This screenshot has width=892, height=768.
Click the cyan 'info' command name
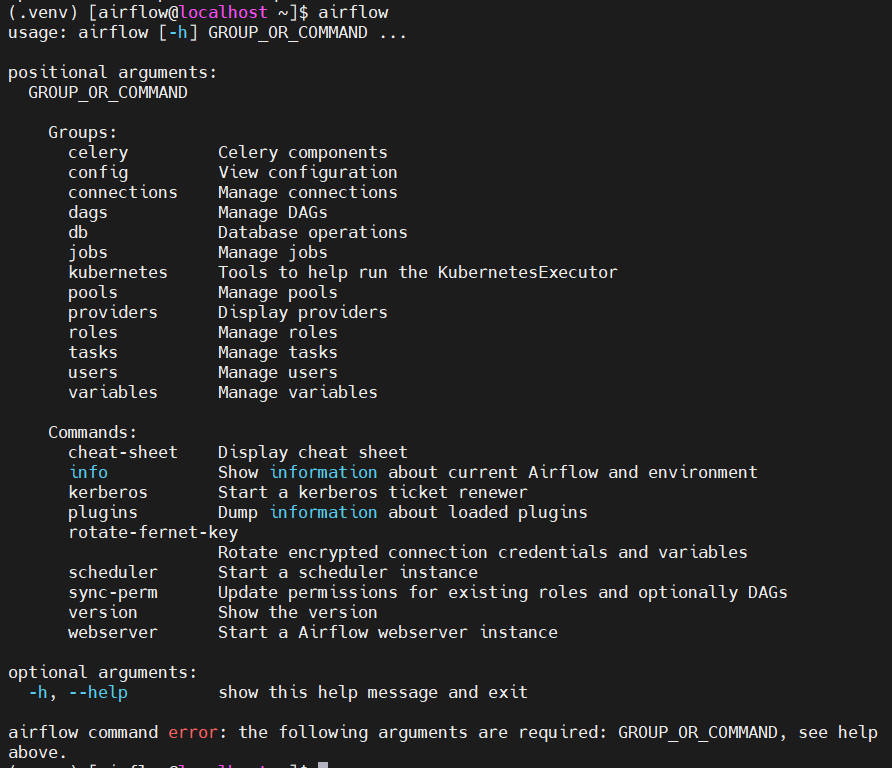tap(88, 472)
